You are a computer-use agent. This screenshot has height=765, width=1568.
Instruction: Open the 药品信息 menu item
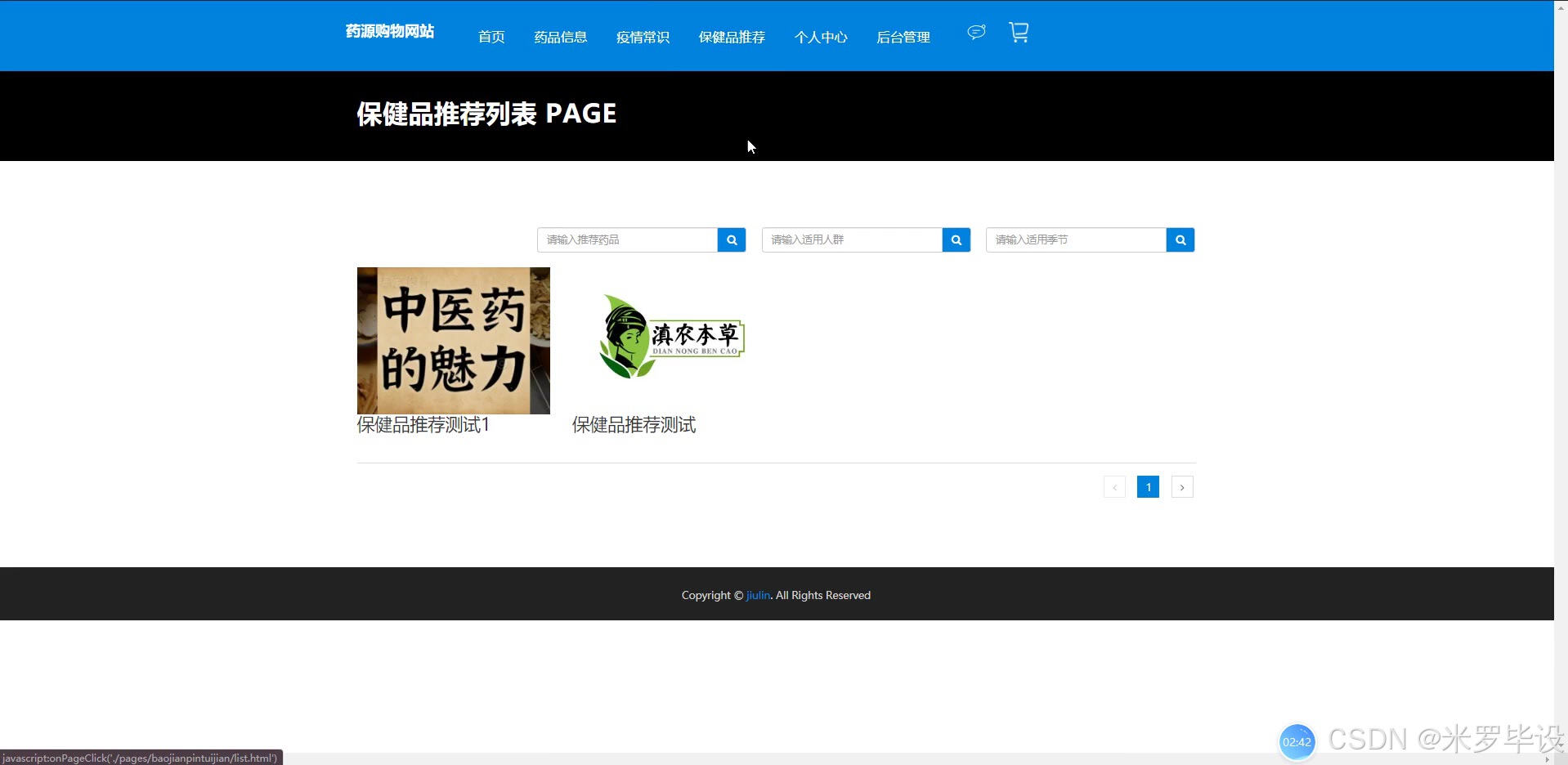click(560, 37)
